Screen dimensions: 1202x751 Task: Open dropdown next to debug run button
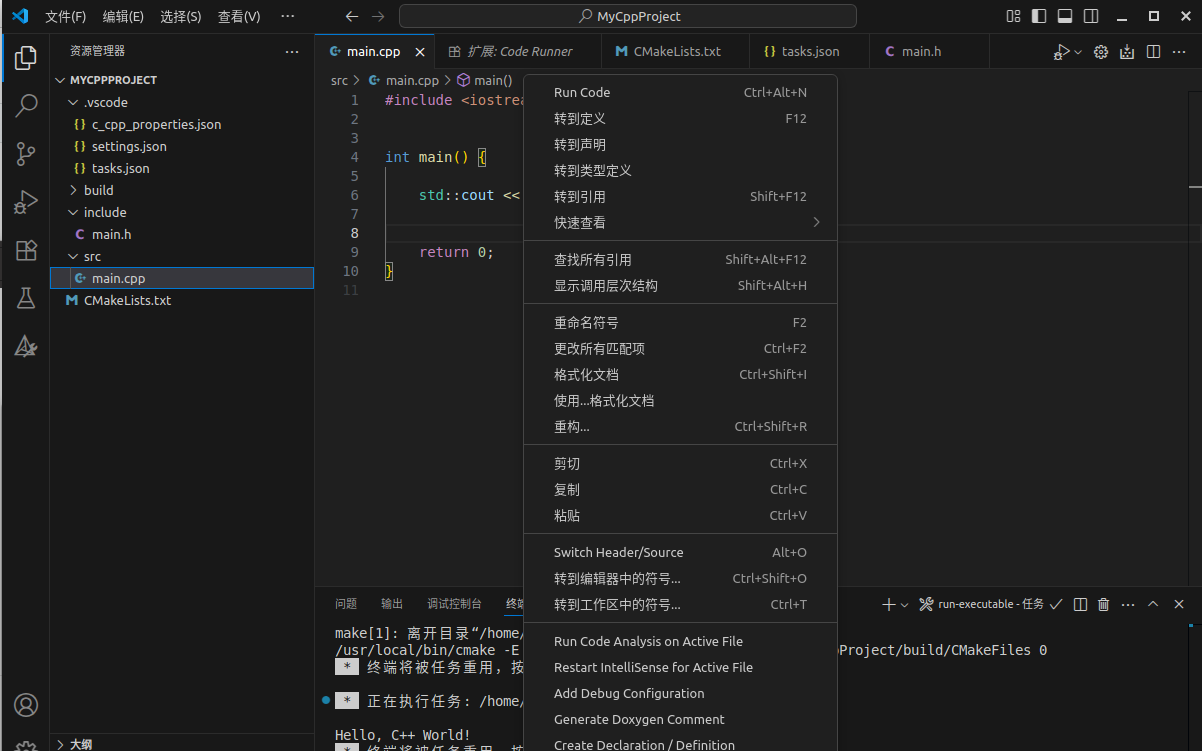pos(1078,52)
